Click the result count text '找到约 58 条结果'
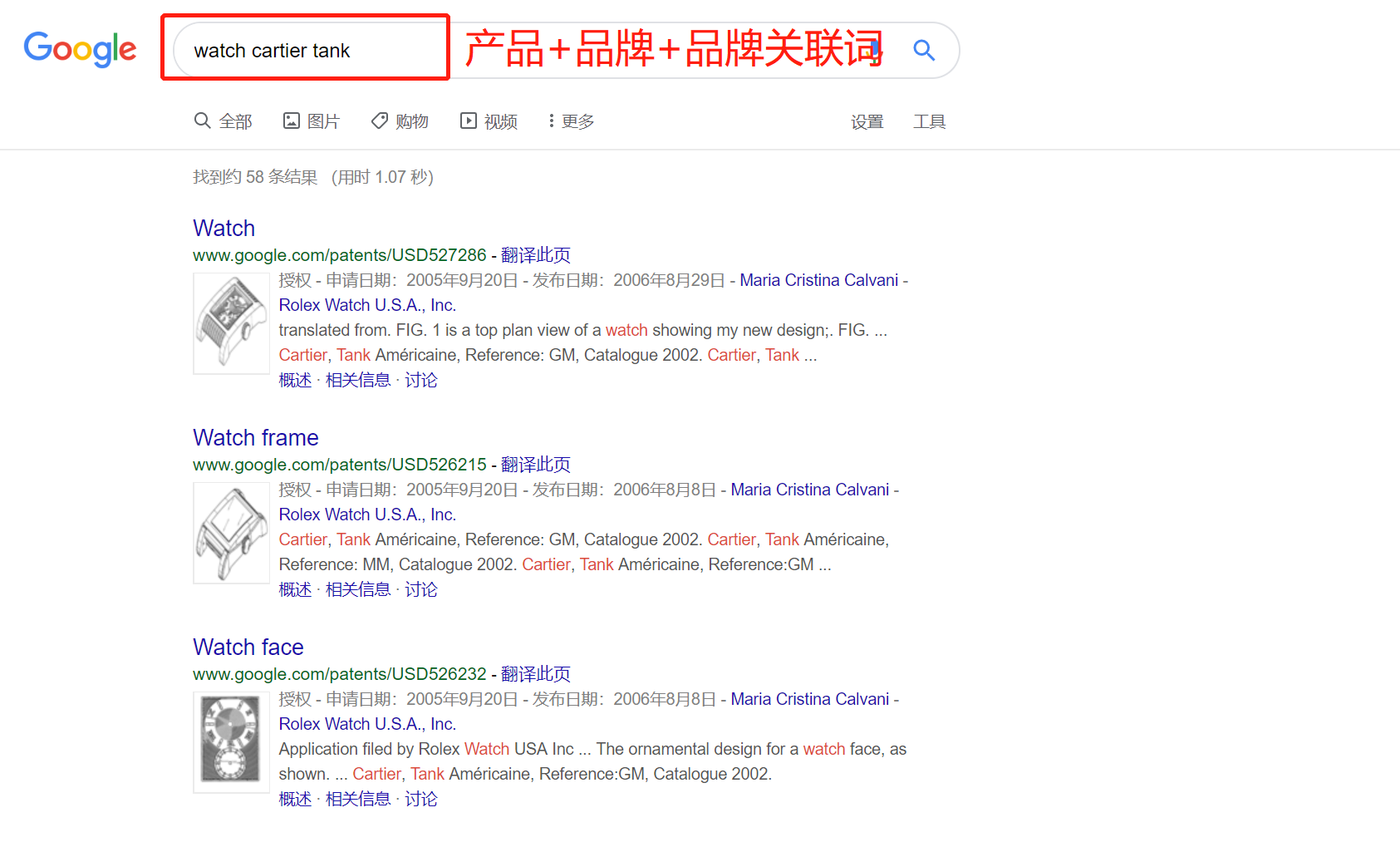This screenshot has height=842, width=1400. [x=255, y=177]
